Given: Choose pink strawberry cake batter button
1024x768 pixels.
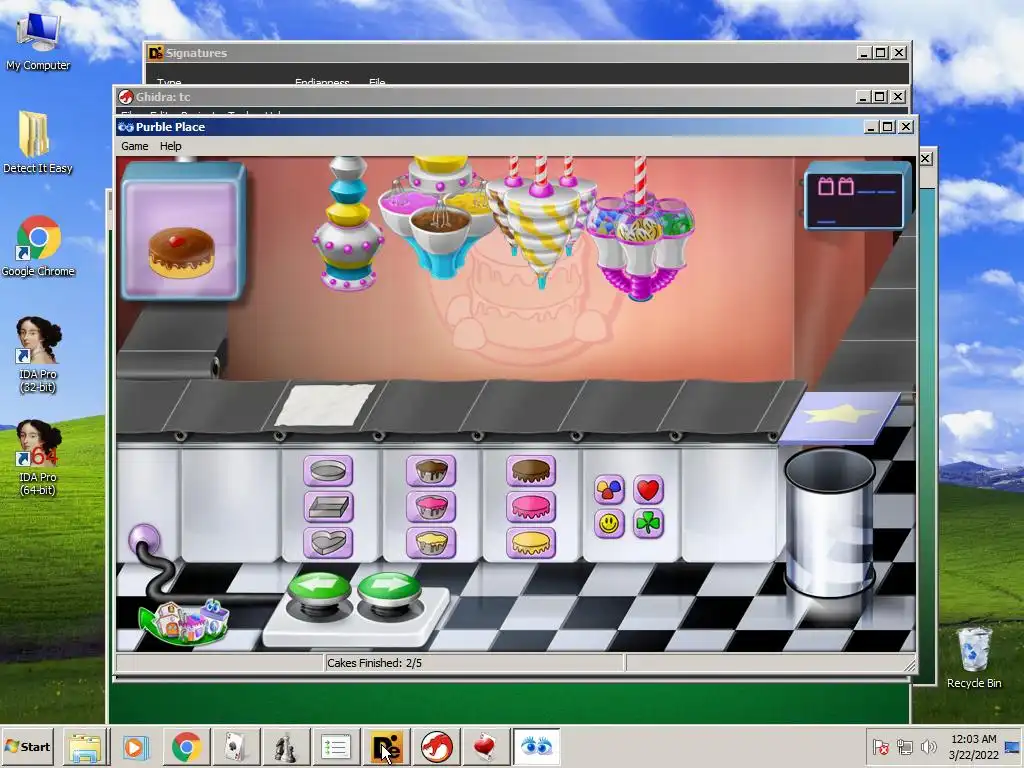Looking at the screenshot, I should click(430, 507).
